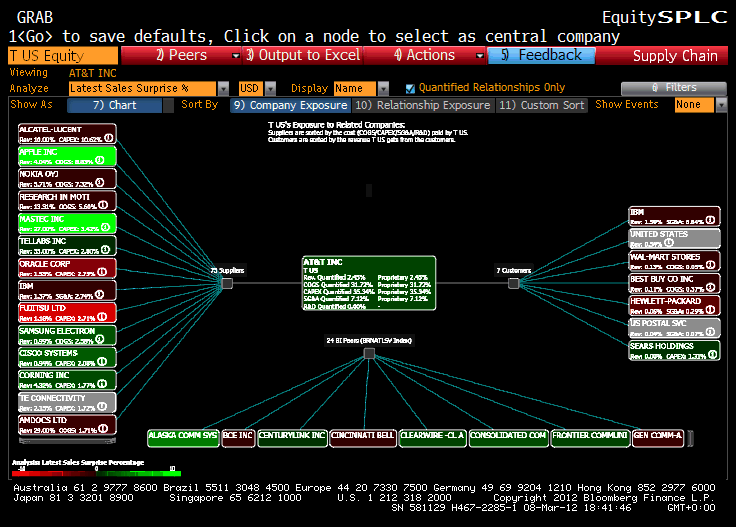Click the info icon on Cisco Systems node
The width and height of the screenshot is (736, 527).
coord(102,361)
